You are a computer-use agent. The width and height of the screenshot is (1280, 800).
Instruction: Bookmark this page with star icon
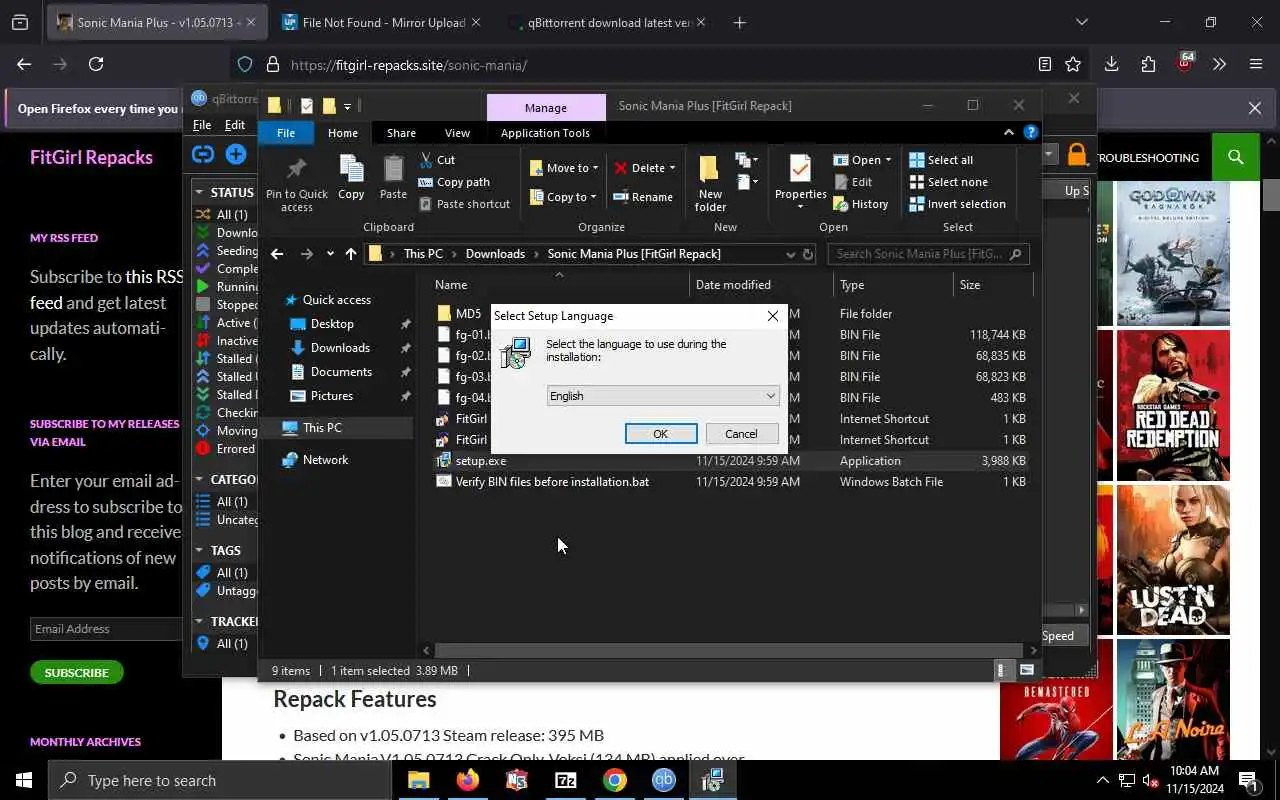tap(1073, 64)
